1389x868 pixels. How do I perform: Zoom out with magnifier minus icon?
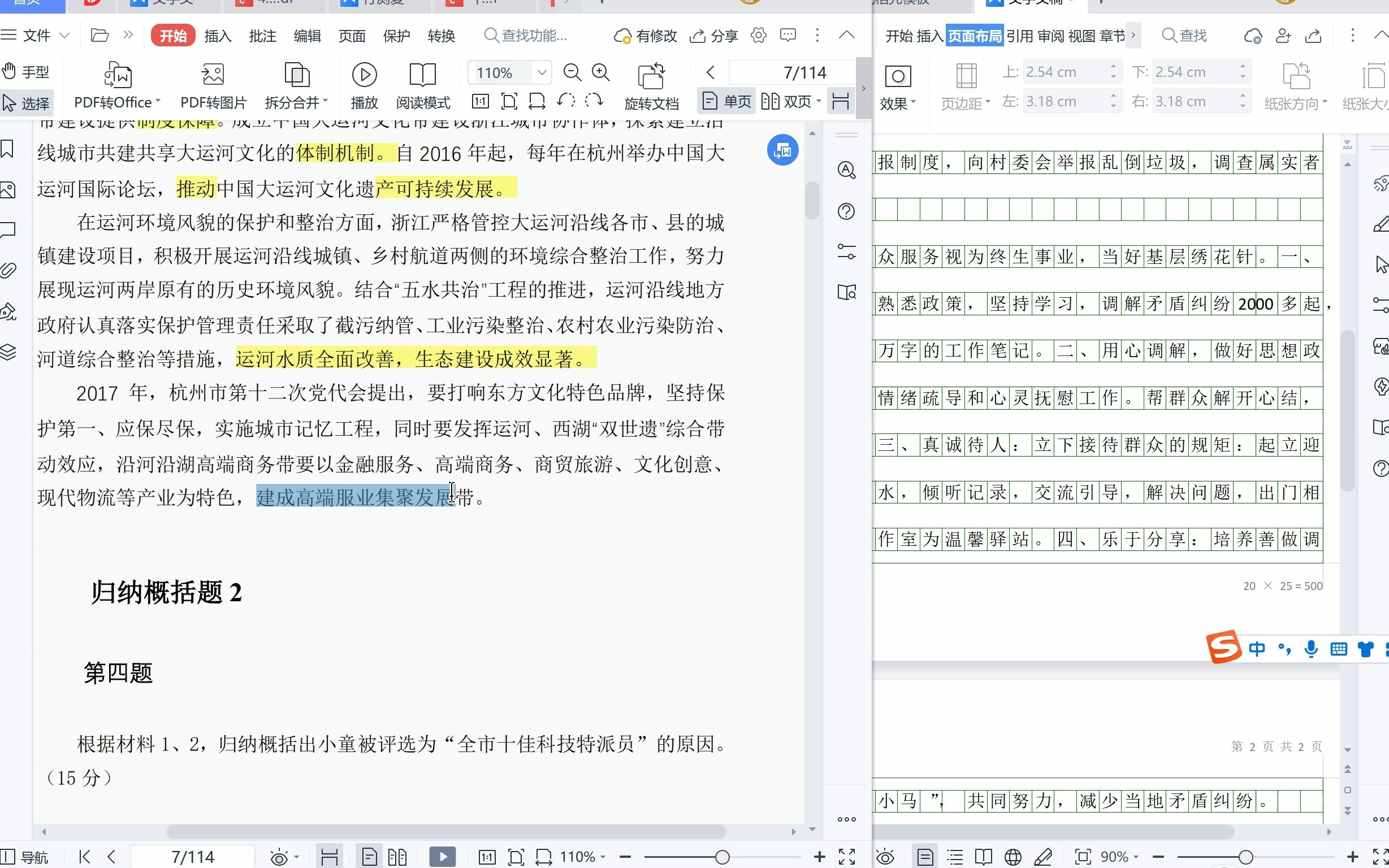(x=572, y=72)
